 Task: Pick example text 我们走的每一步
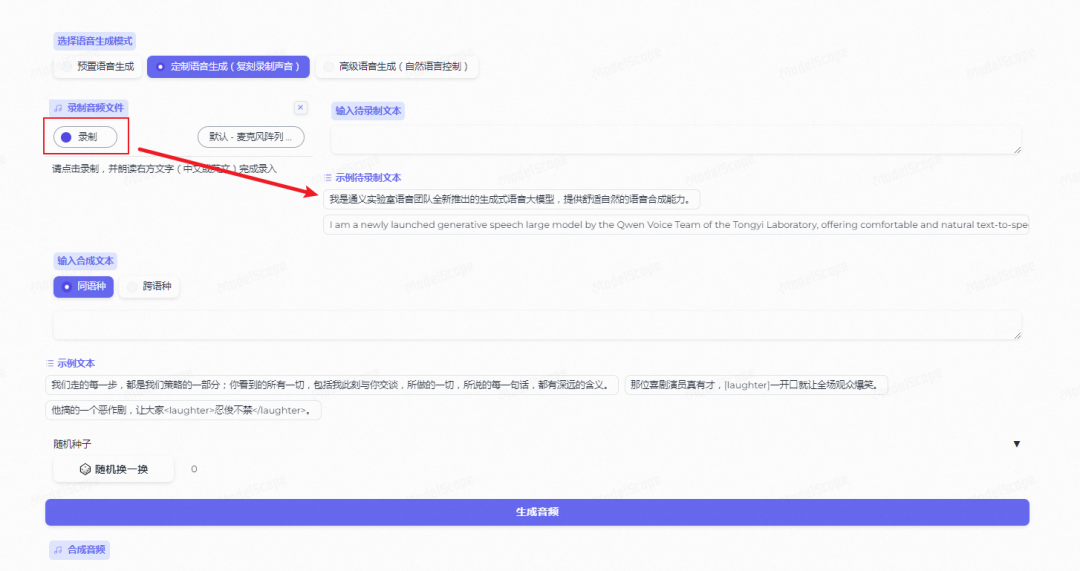pos(331,385)
